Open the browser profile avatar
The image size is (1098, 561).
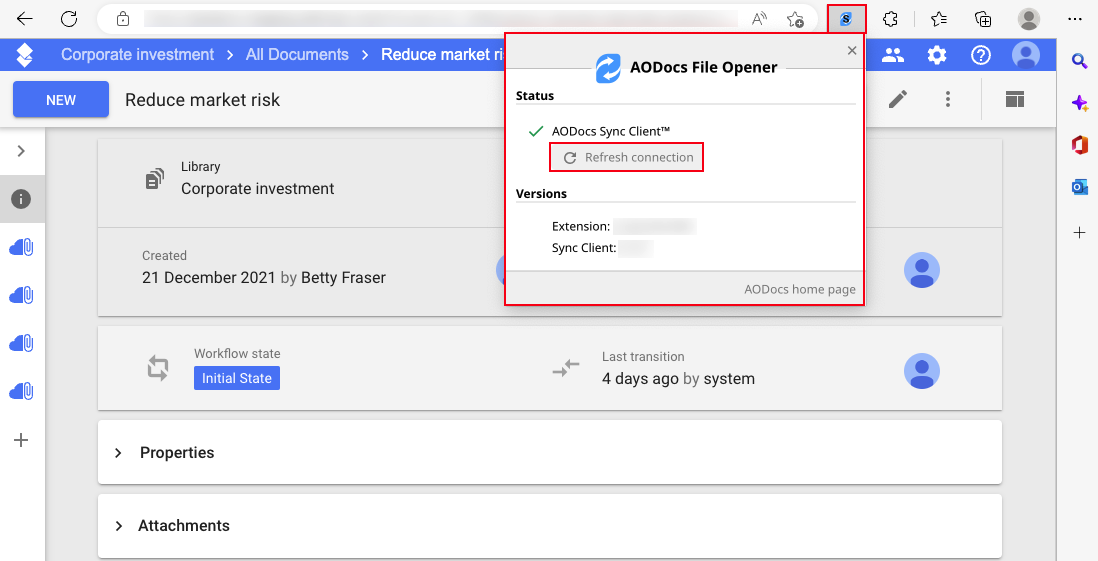(1029, 19)
